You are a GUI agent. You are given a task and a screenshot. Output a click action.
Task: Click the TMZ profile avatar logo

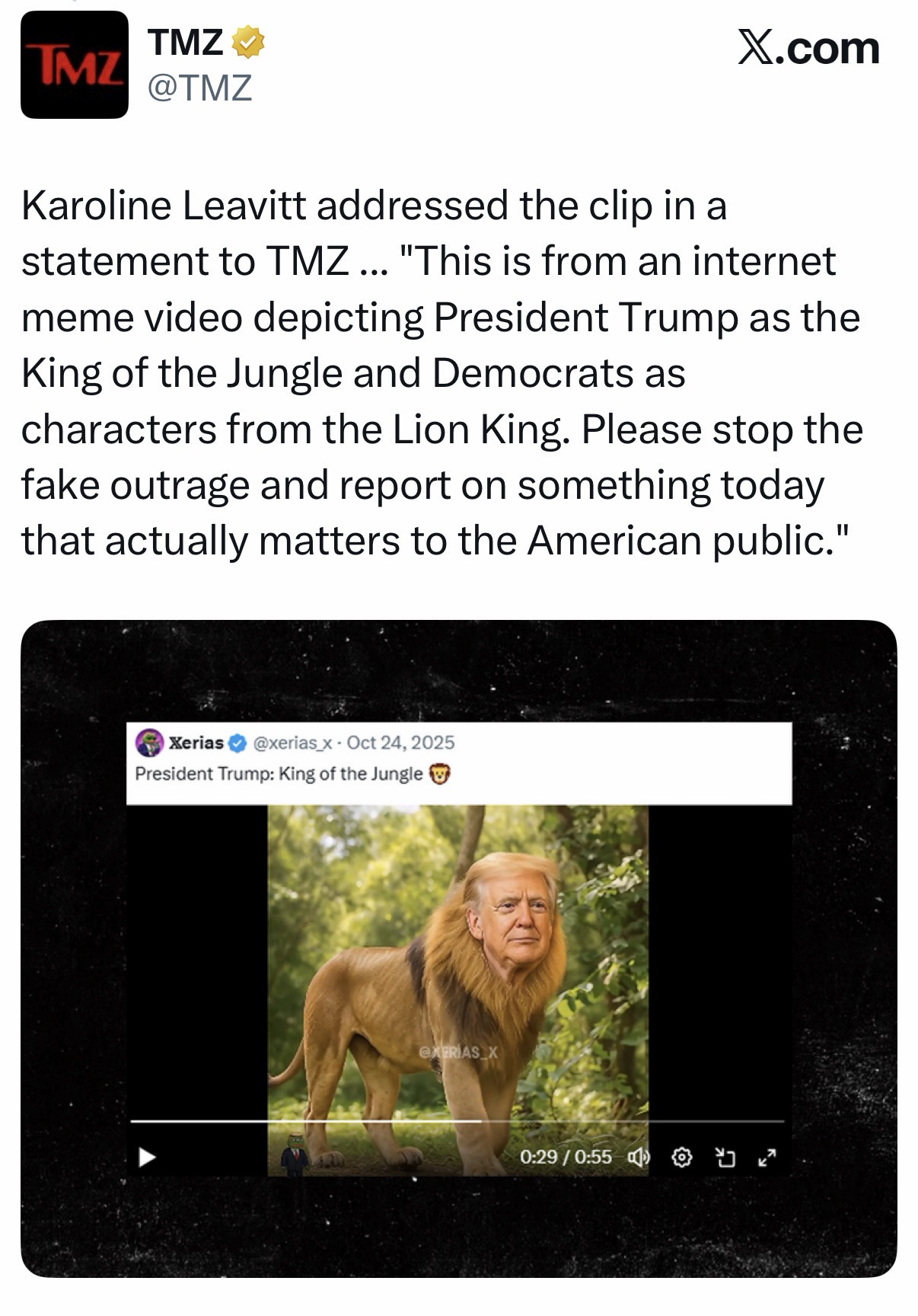coord(74,65)
